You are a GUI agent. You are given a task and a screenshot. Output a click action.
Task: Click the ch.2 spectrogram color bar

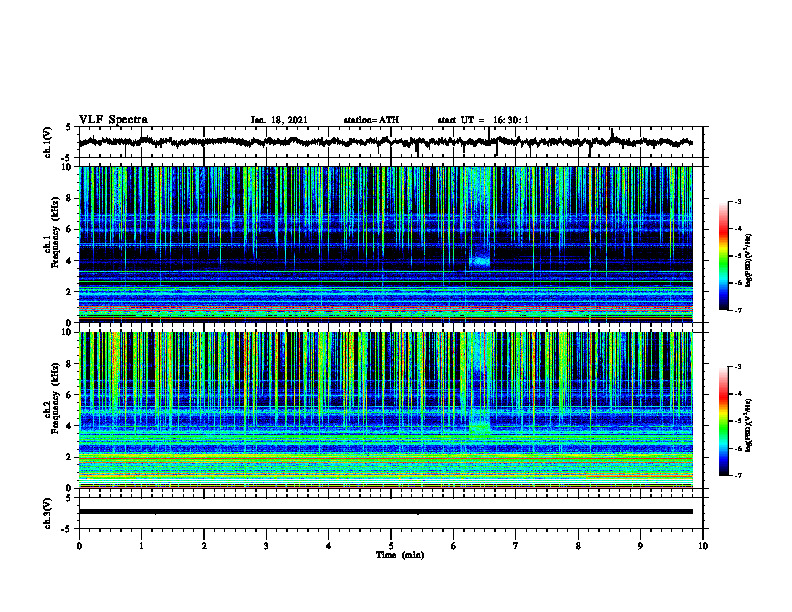click(x=723, y=421)
